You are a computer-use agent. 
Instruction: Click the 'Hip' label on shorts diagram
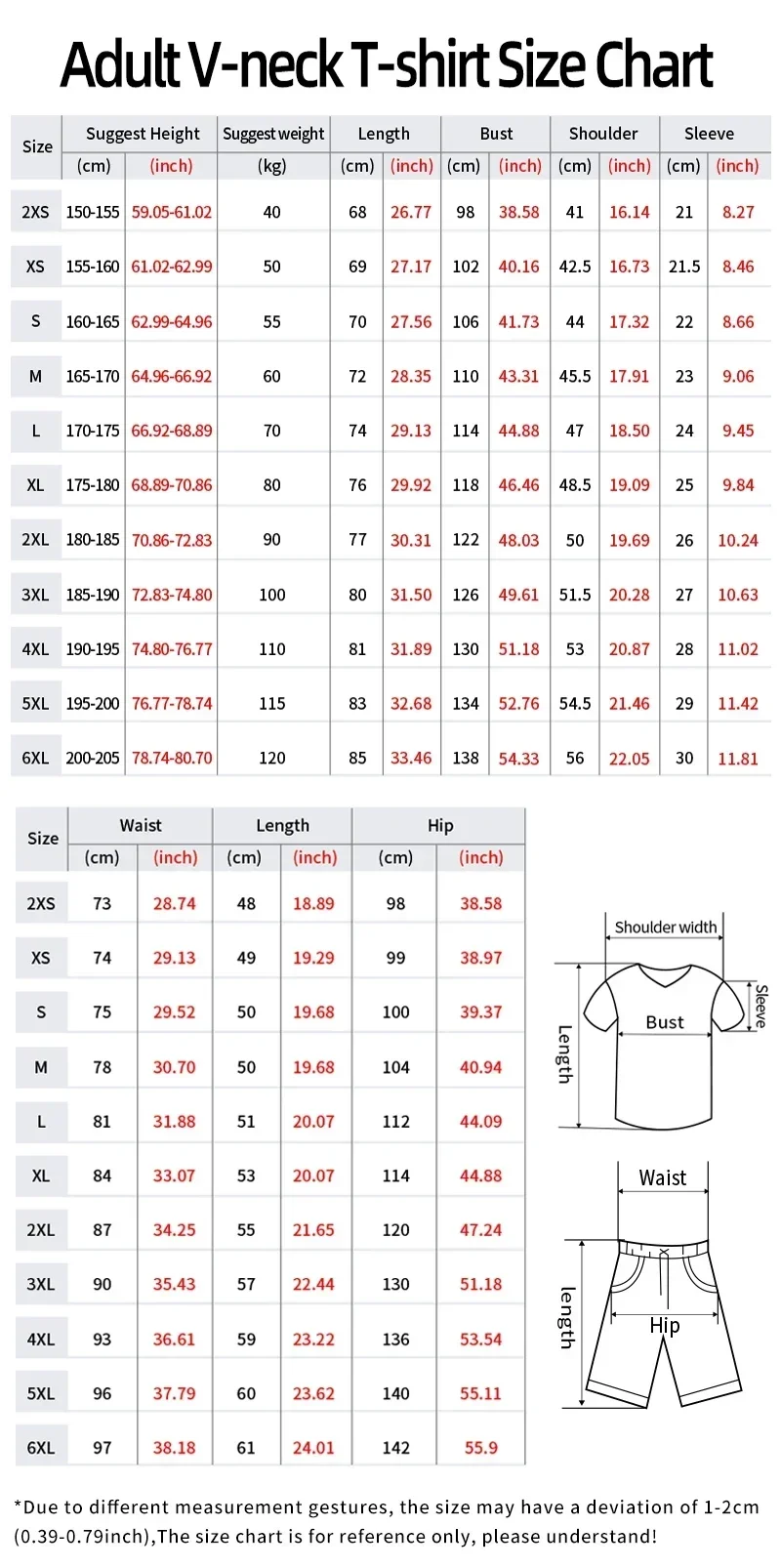664,1325
